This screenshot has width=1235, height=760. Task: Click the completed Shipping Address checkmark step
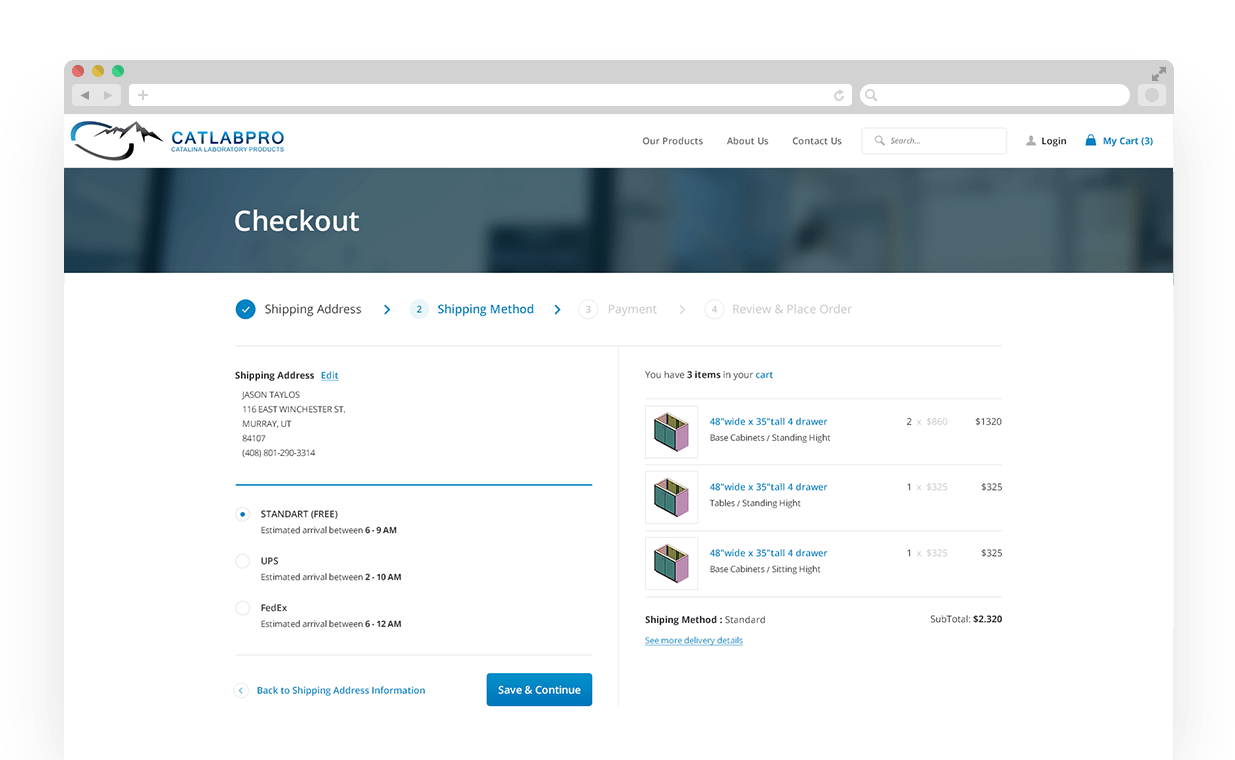click(245, 310)
